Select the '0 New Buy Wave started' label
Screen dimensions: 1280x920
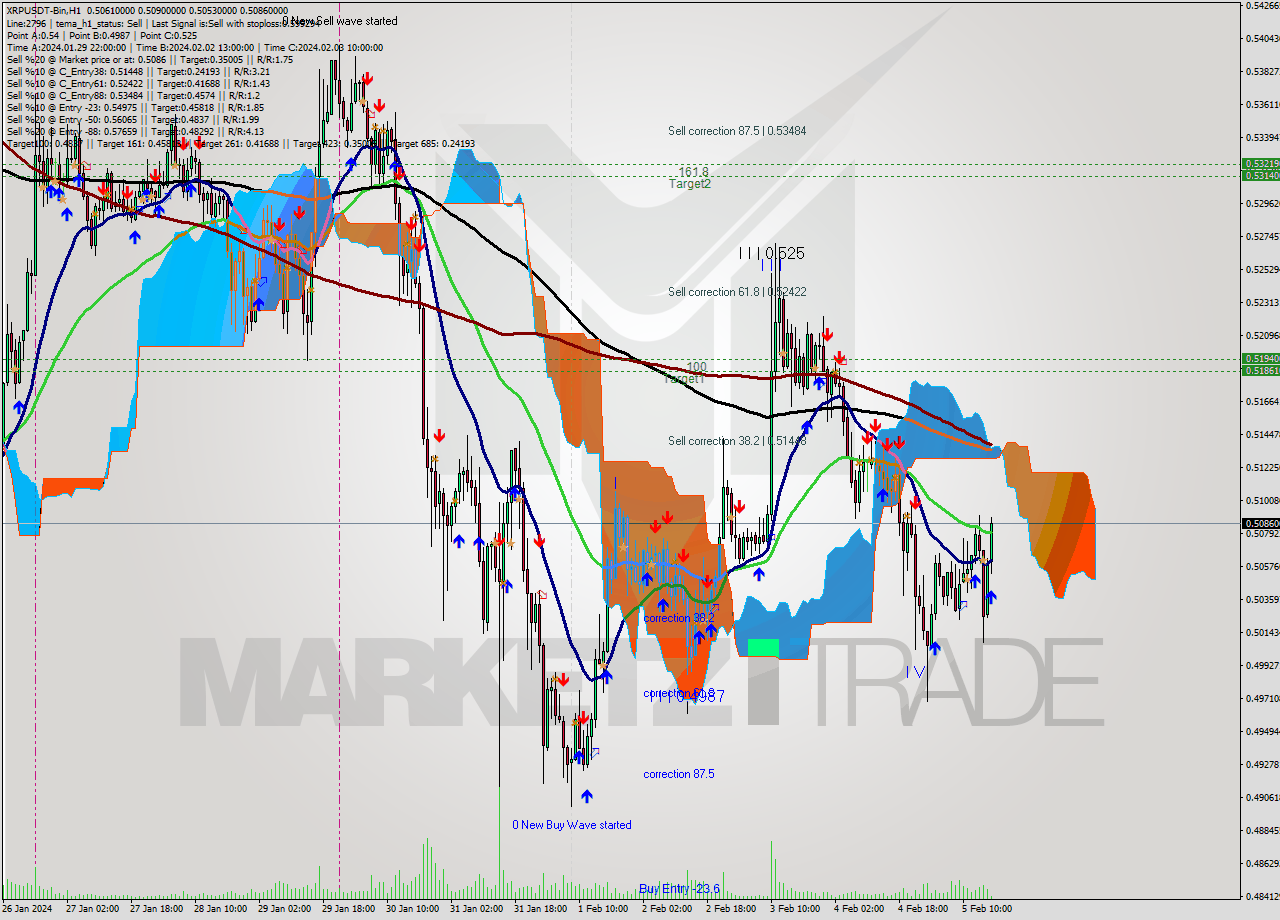572,825
